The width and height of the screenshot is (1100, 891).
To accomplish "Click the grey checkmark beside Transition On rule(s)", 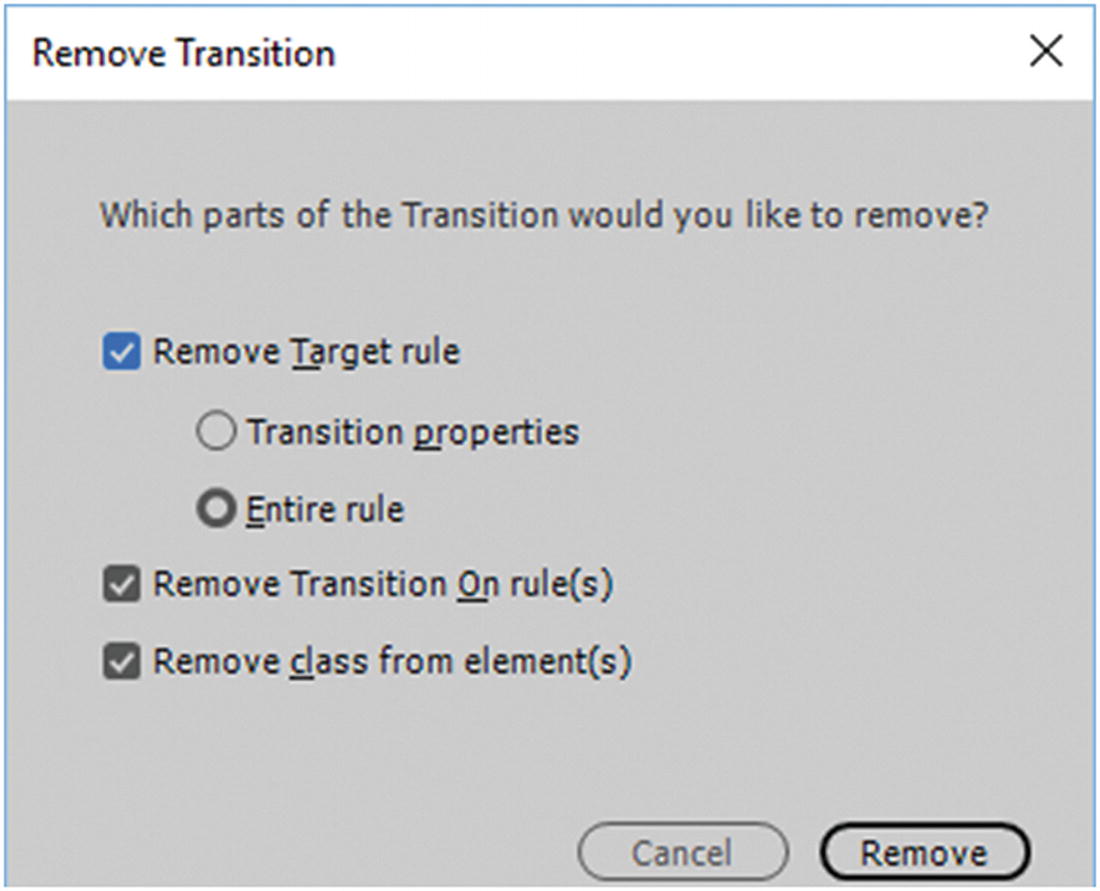I will 122,586.
